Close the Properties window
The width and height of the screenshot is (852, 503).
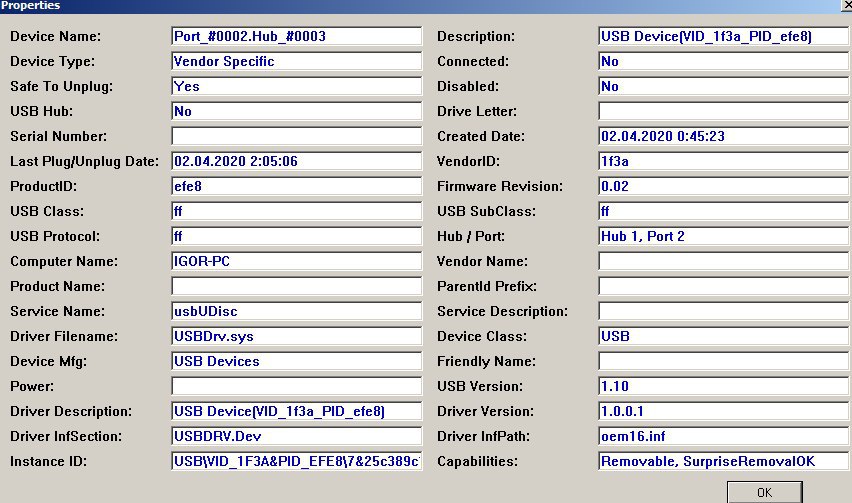tap(845, 5)
